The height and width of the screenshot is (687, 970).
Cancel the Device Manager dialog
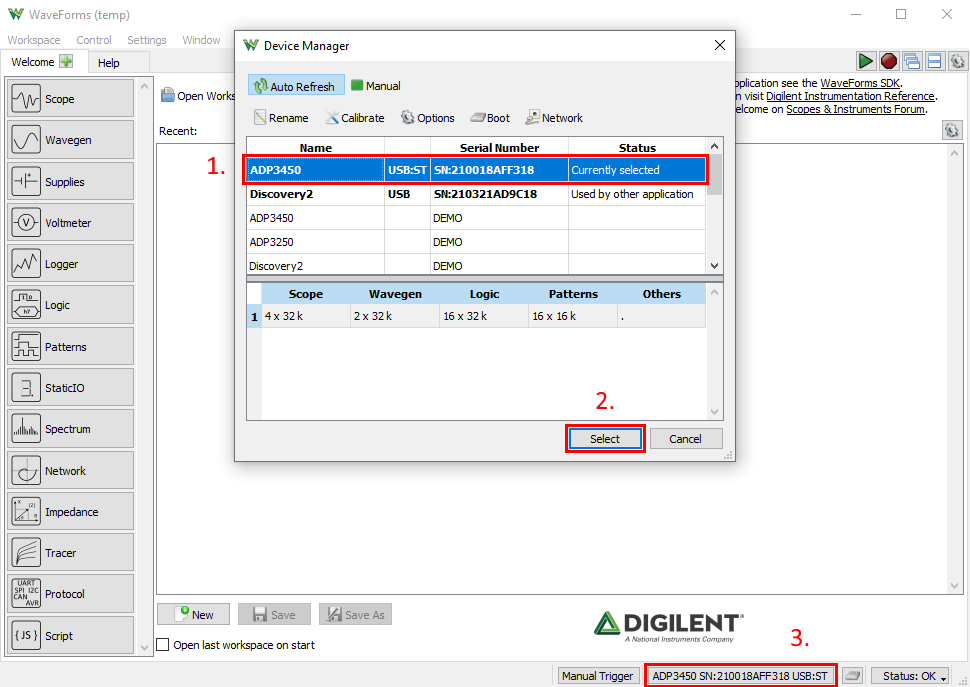click(x=685, y=439)
